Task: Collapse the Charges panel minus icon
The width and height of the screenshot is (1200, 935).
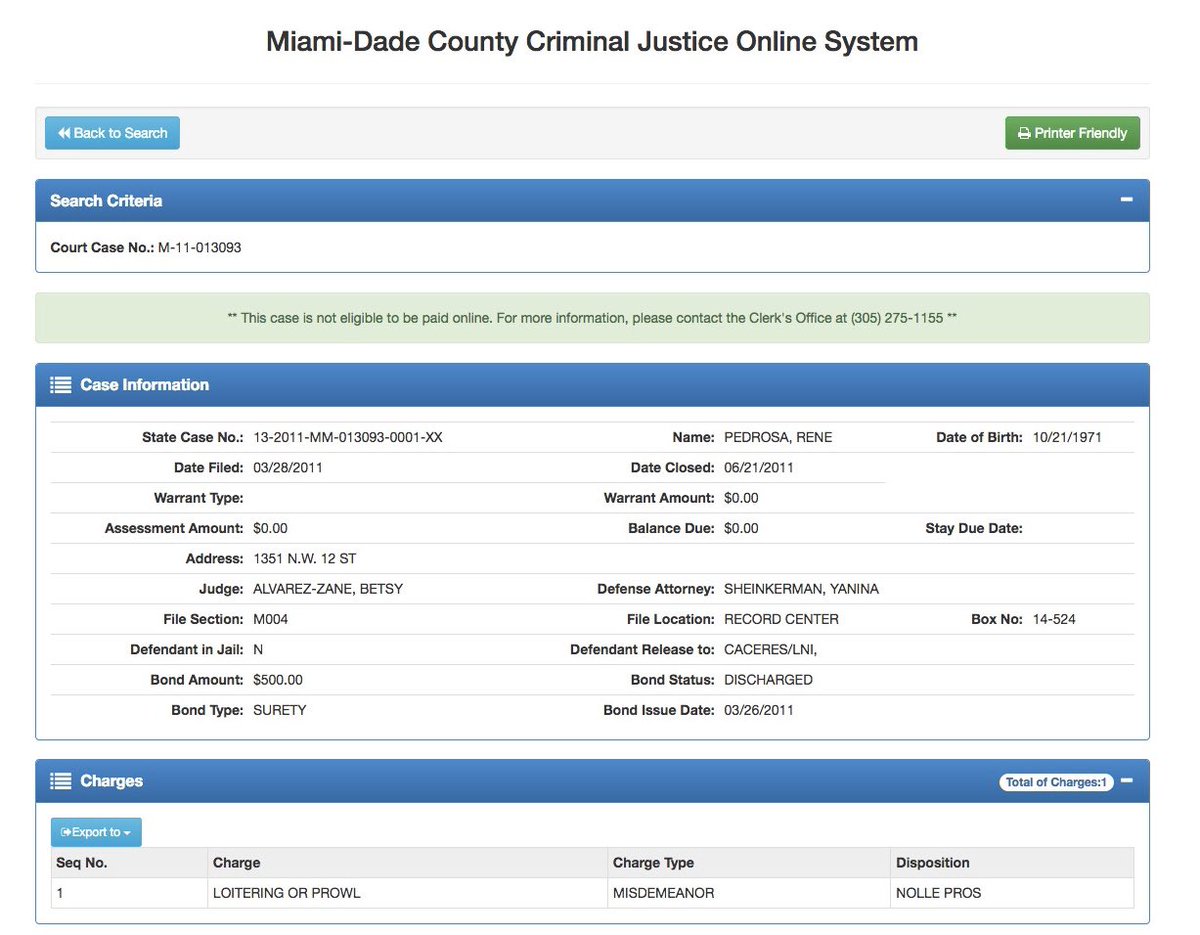Action: tap(1126, 781)
